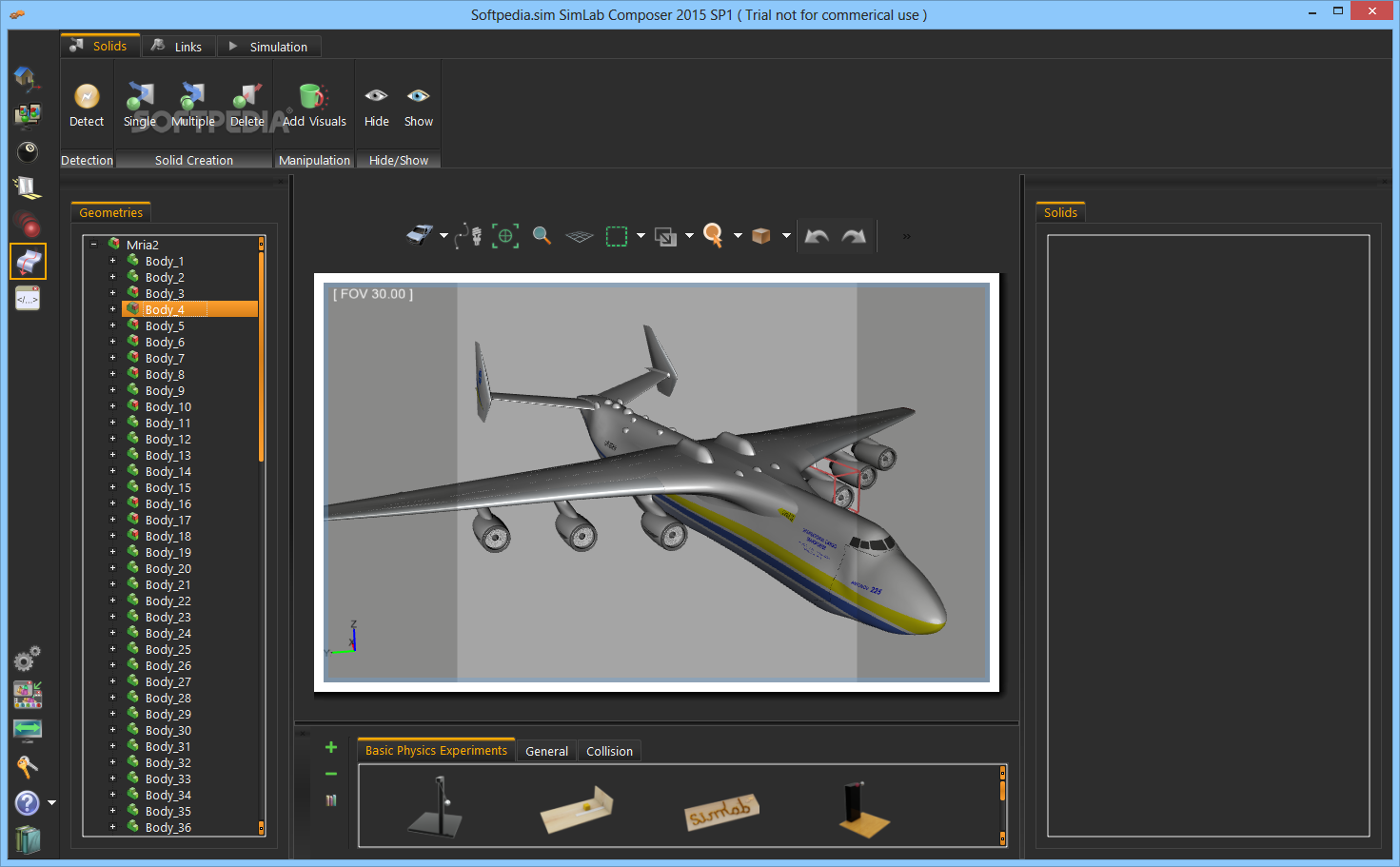
Task: Select the pendulum stand experiment thumbnail
Action: [437, 806]
